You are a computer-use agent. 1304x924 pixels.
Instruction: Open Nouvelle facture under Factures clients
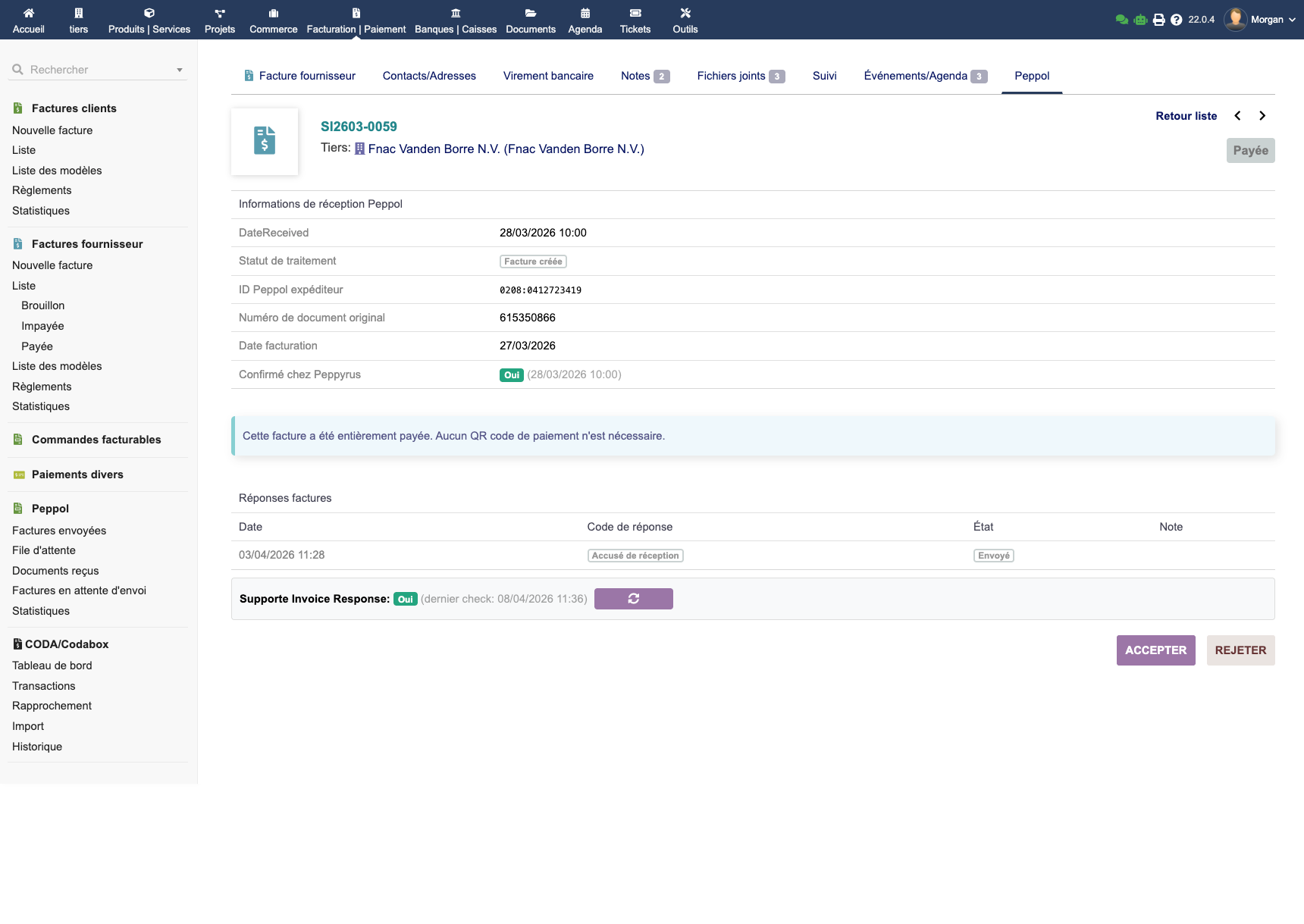pyautogui.click(x=52, y=130)
